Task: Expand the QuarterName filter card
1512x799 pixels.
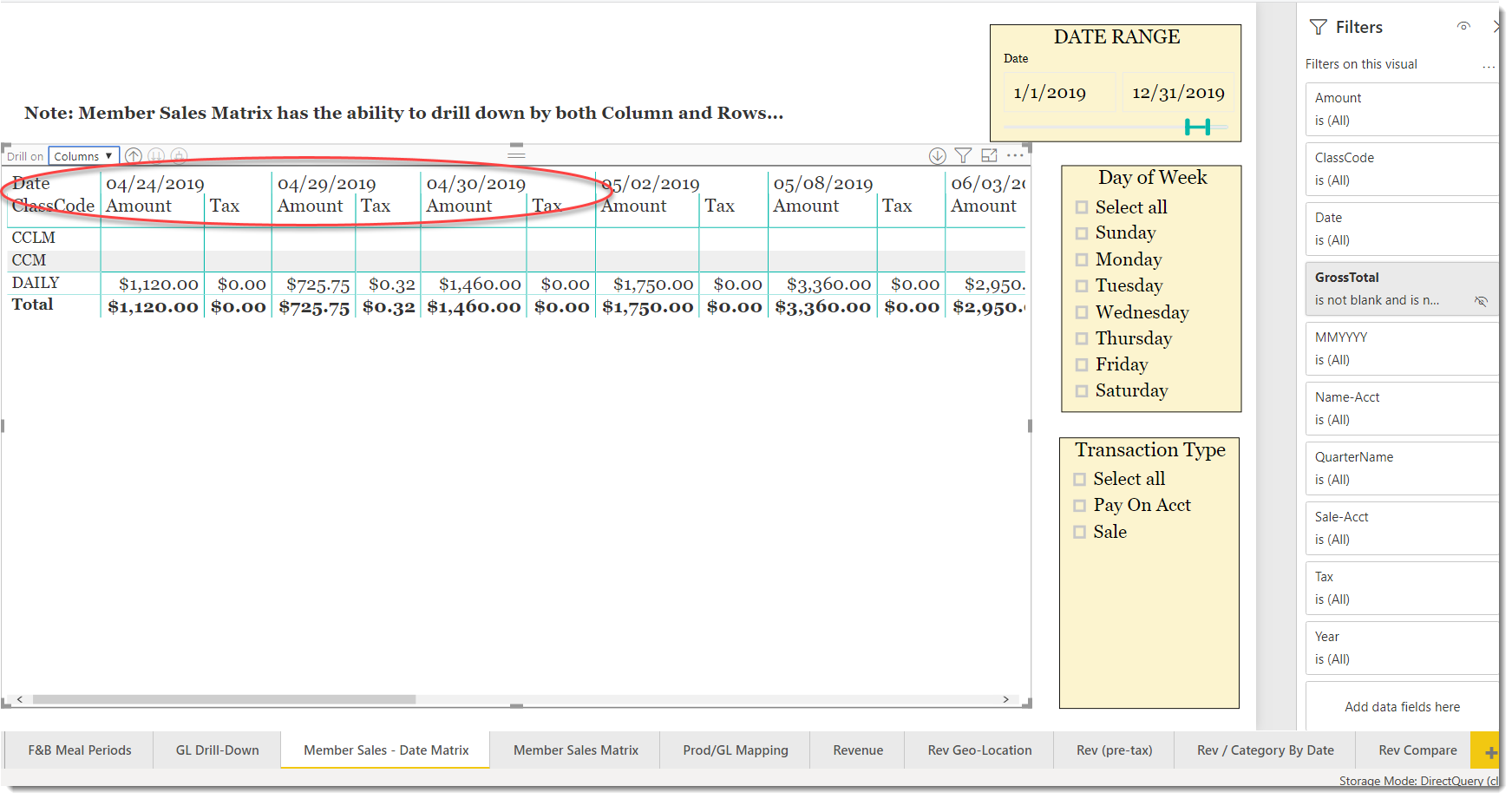Action: click(x=1402, y=468)
